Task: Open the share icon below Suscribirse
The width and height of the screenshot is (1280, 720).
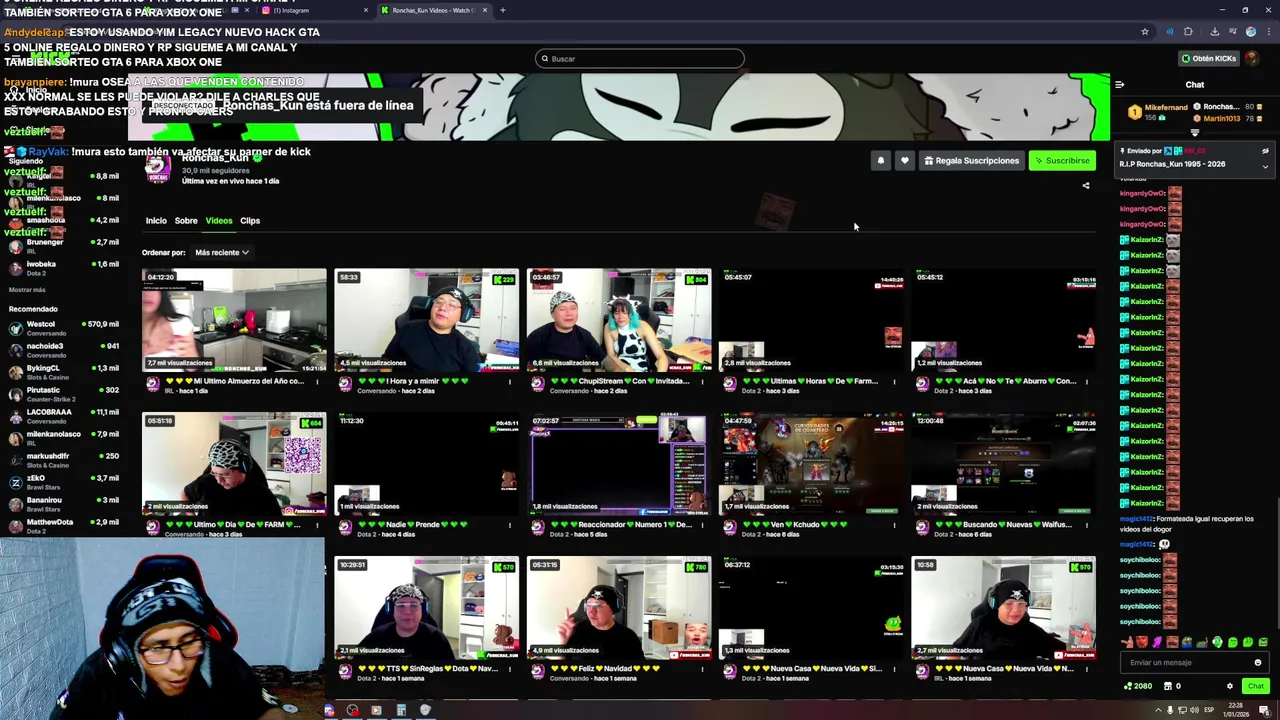Action: [x=1086, y=185]
